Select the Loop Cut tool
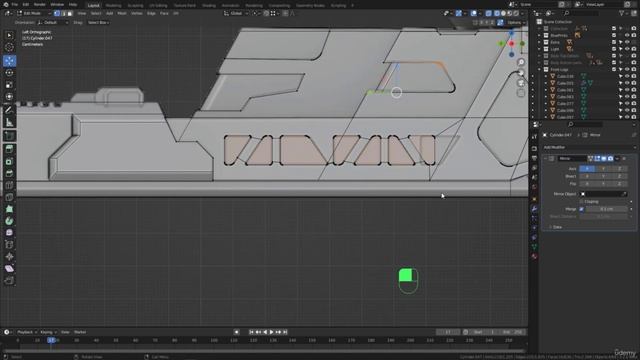 click(x=9, y=185)
